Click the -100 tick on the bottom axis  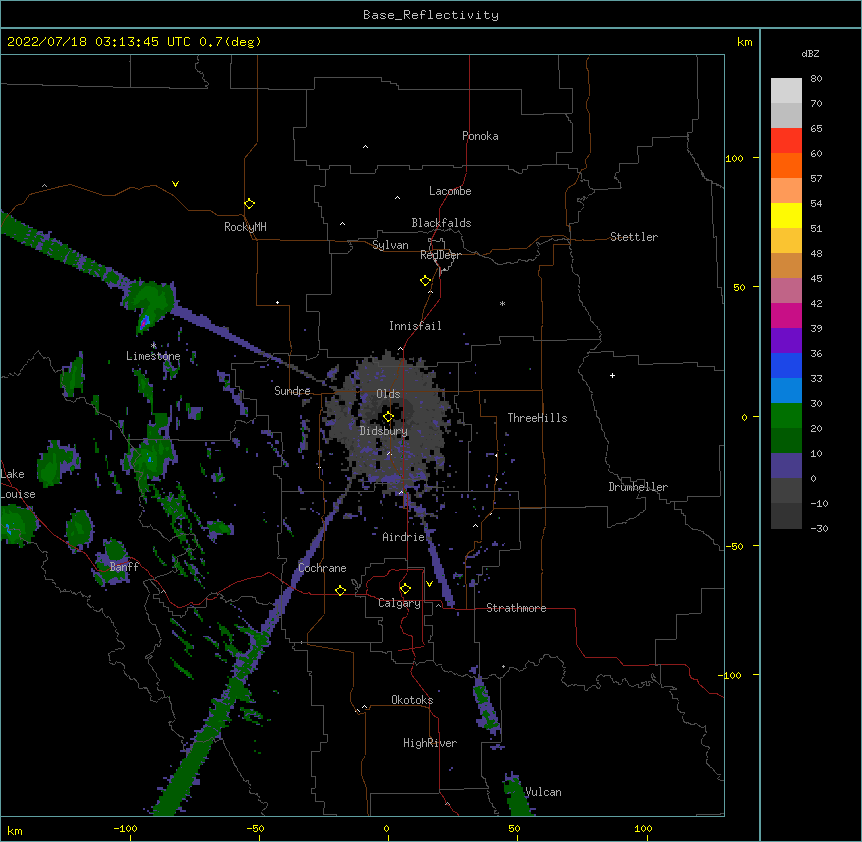point(125,828)
